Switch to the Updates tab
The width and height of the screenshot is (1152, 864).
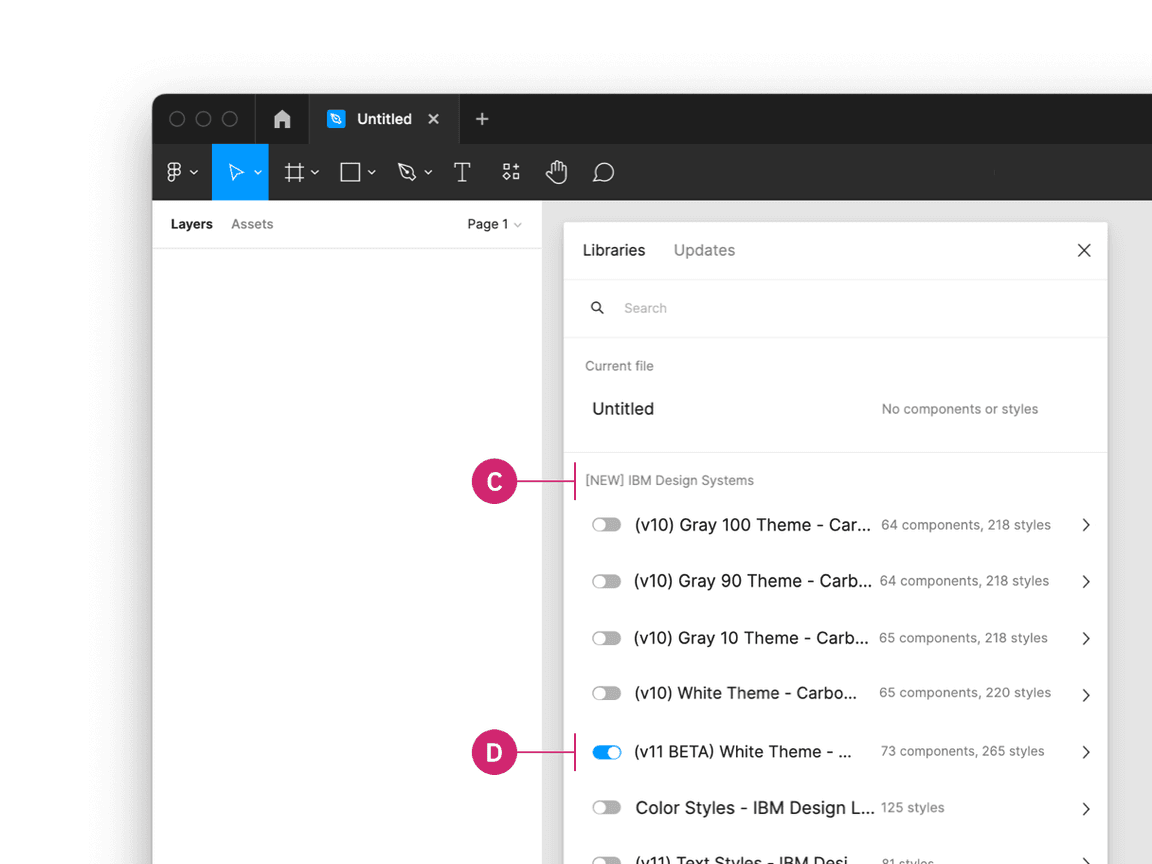point(705,251)
